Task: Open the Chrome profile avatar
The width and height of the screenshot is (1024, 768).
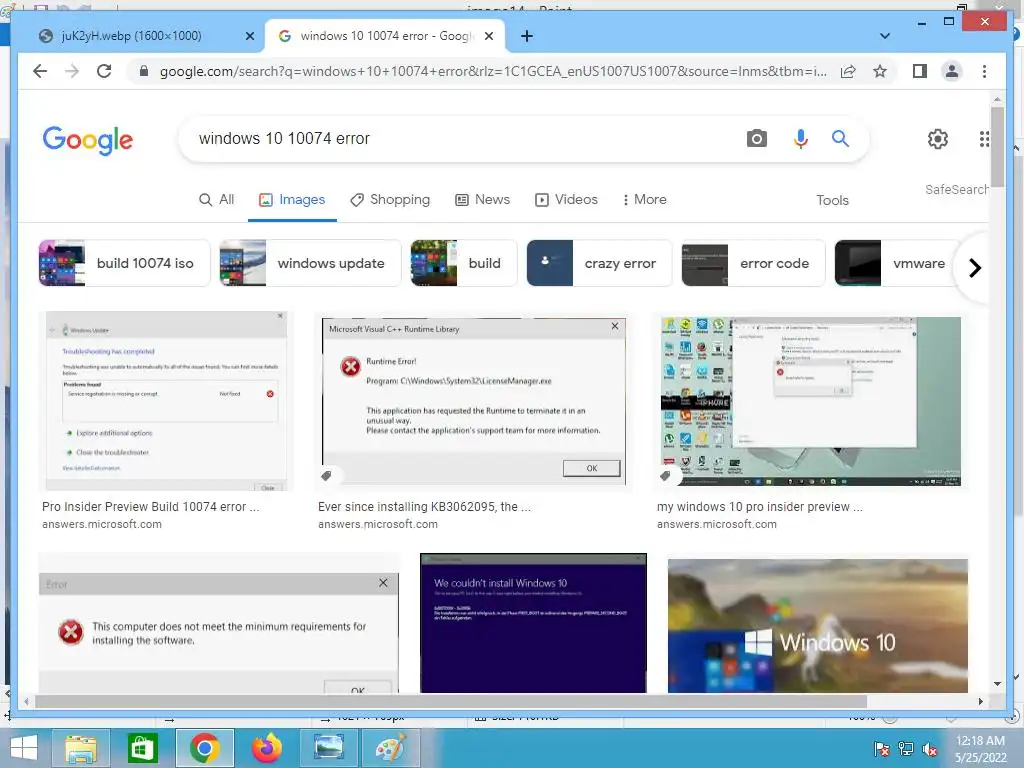Action: tap(952, 71)
